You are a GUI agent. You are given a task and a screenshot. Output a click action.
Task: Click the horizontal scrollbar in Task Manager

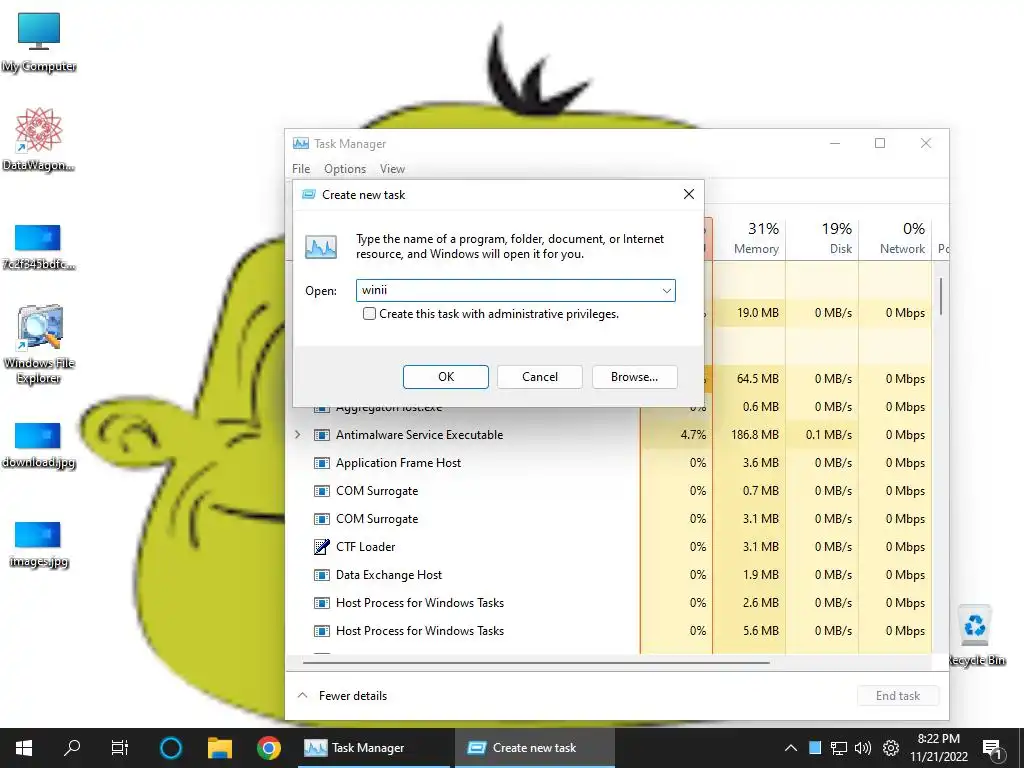point(536,662)
